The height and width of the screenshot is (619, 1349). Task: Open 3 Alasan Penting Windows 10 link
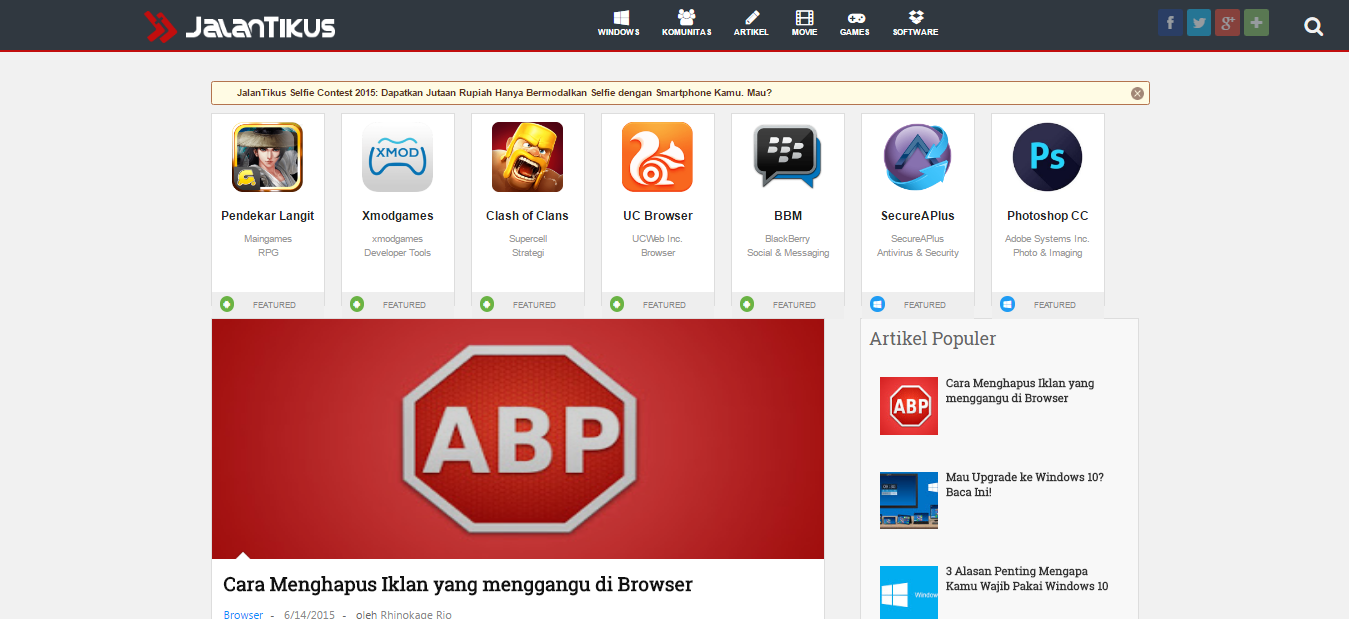point(1027,579)
